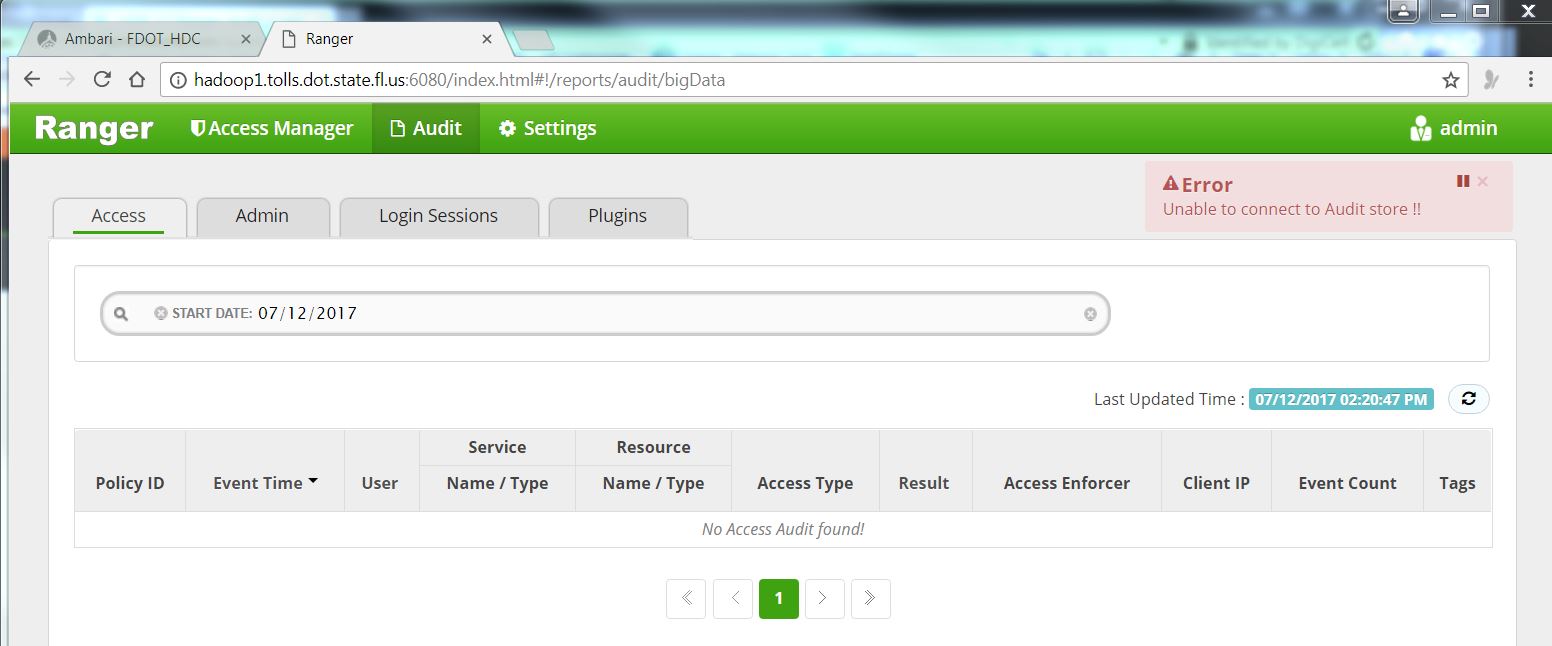
Task: Click the Access Manager shield icon
Action: pos(196,128)
